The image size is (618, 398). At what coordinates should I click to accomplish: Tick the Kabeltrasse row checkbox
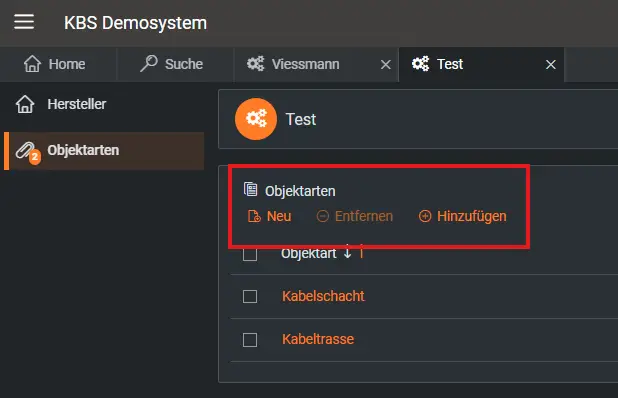point(250,340)
